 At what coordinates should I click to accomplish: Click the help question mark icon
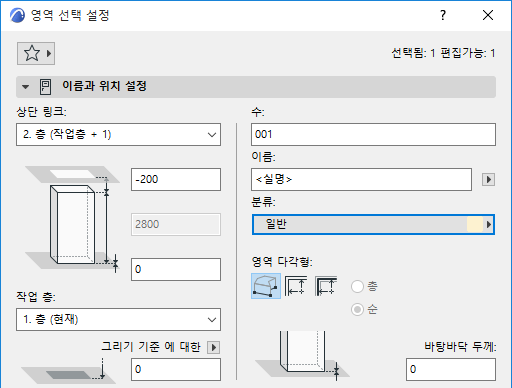click(x=443, y=15)
